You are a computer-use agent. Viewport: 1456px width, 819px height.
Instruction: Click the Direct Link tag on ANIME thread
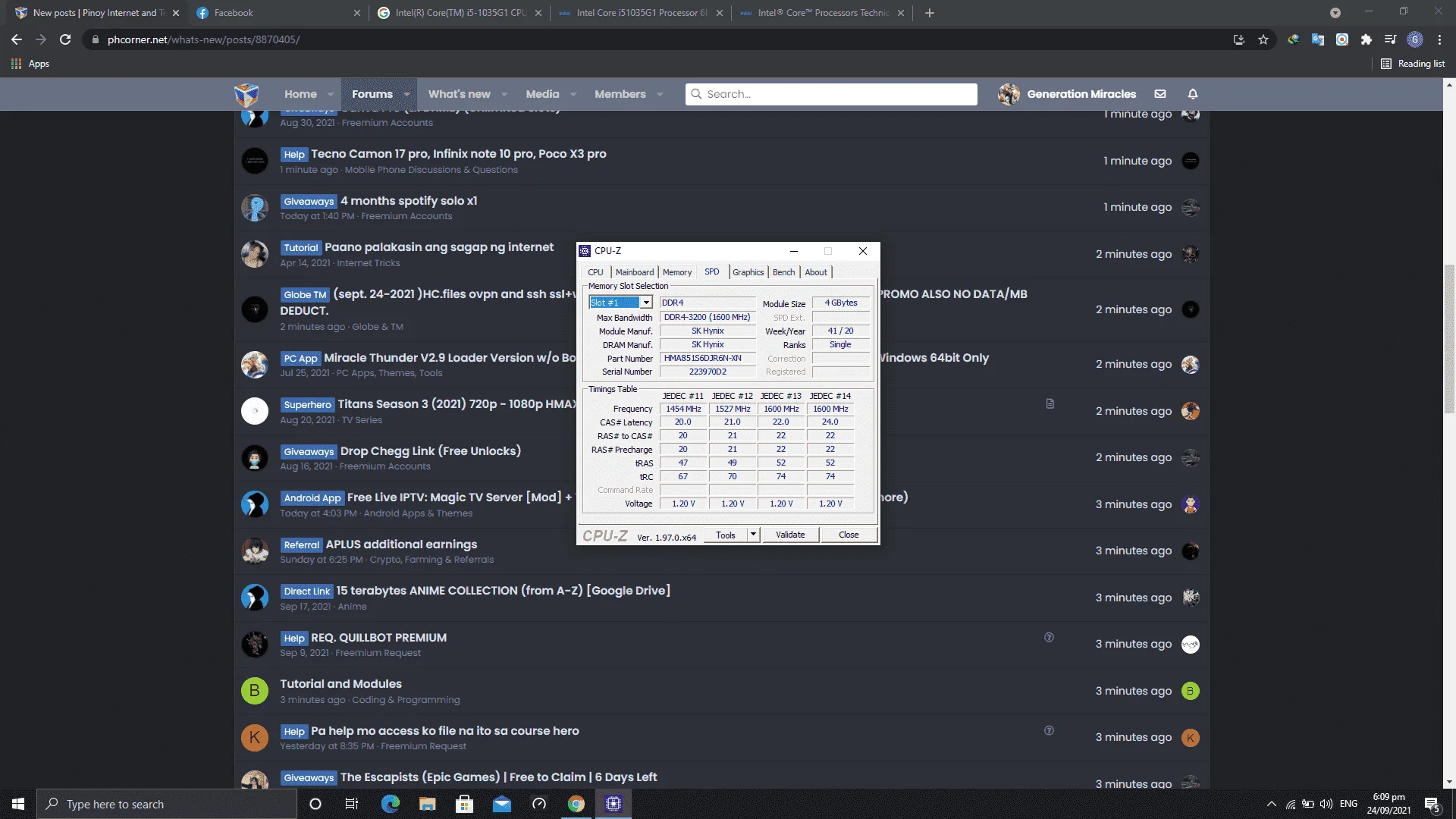(x=306, y=591)
